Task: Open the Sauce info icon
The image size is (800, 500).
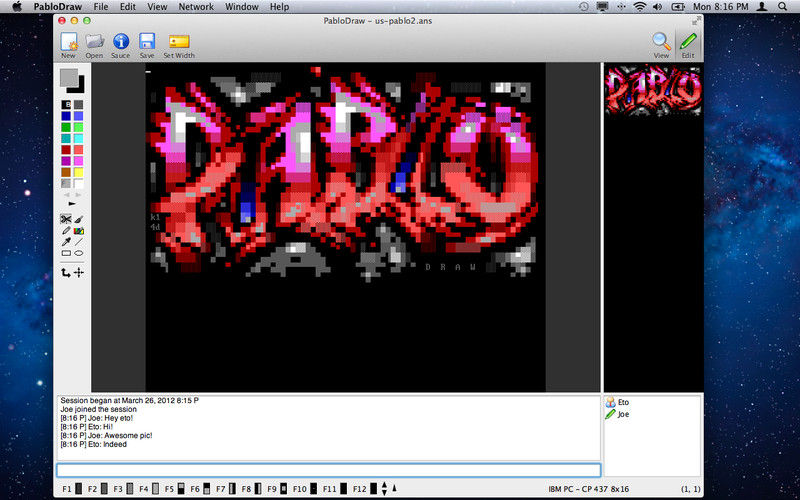Action: click(x=121, y=42)
